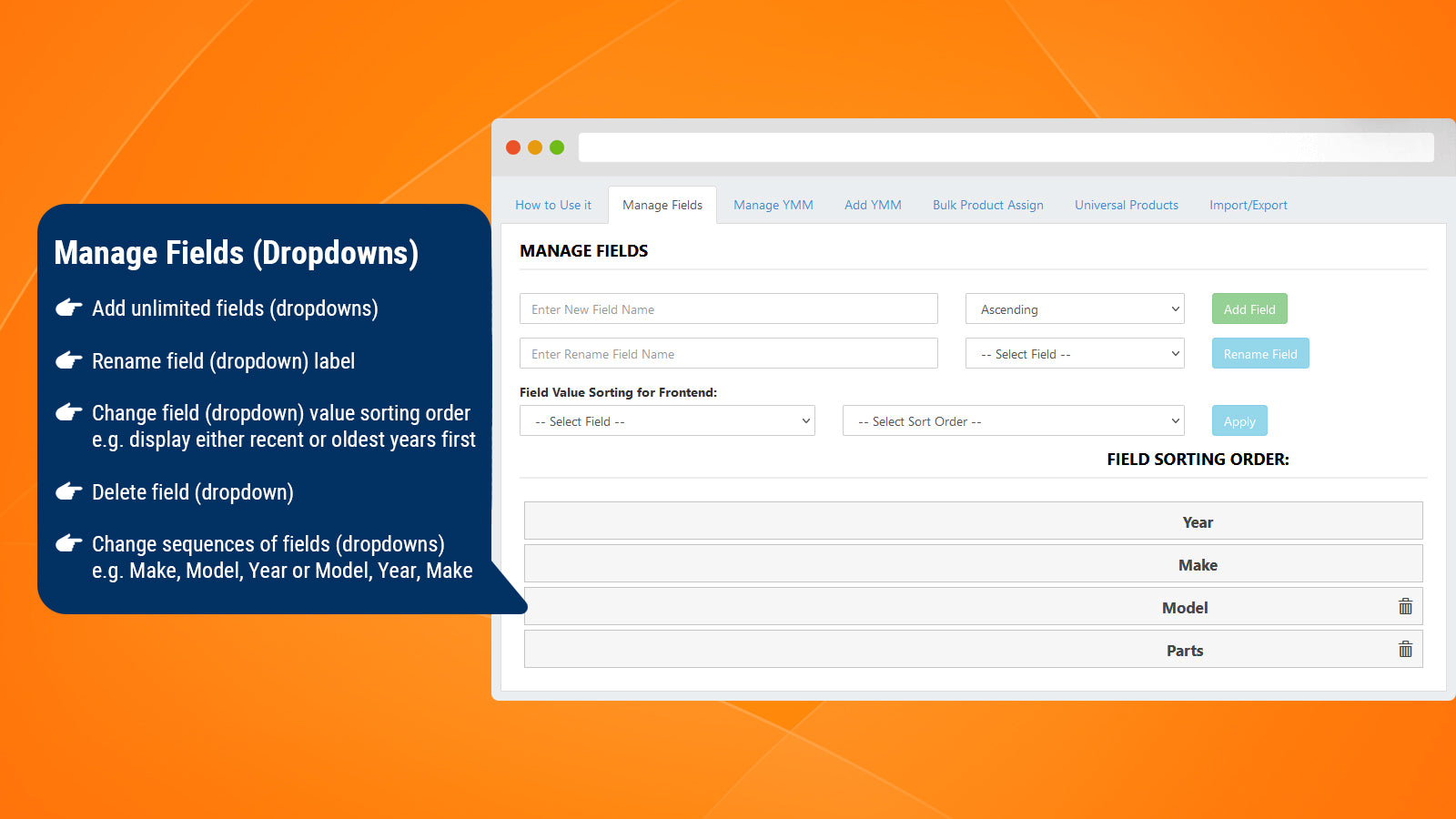
Task: Click the Rename Field button
Action: pyautogui.click(x=1259, y=353)
